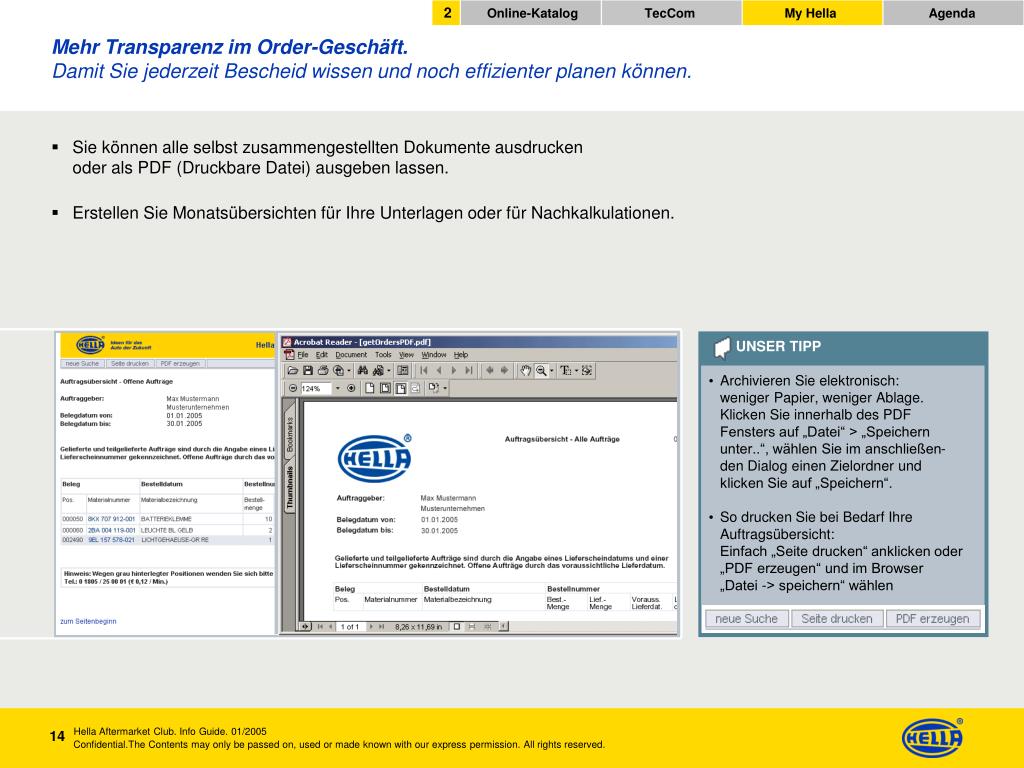The height and width of the screenshot is (768, 1024).
Task: Click 'neue Suche' button in tip box
Action: tap(746, 618)
